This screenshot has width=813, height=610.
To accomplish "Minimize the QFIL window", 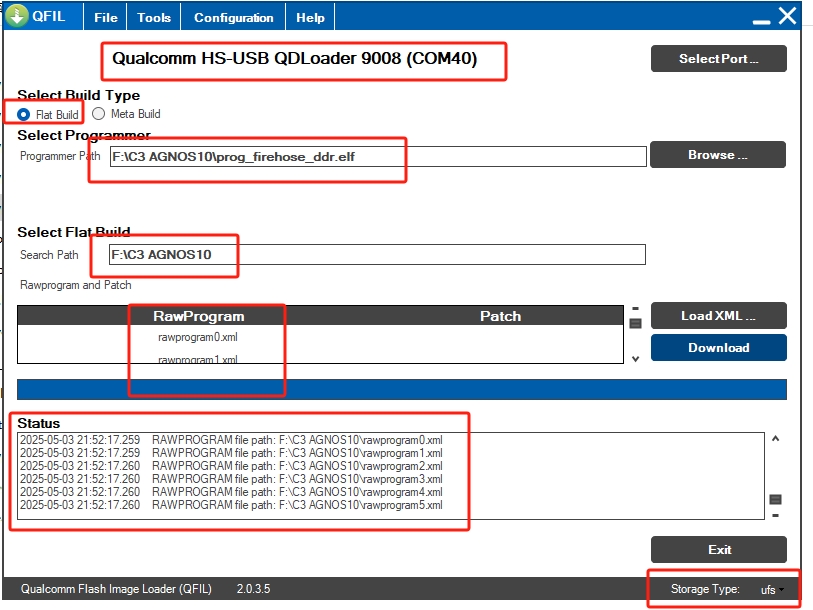I will [x=761, y=21].
